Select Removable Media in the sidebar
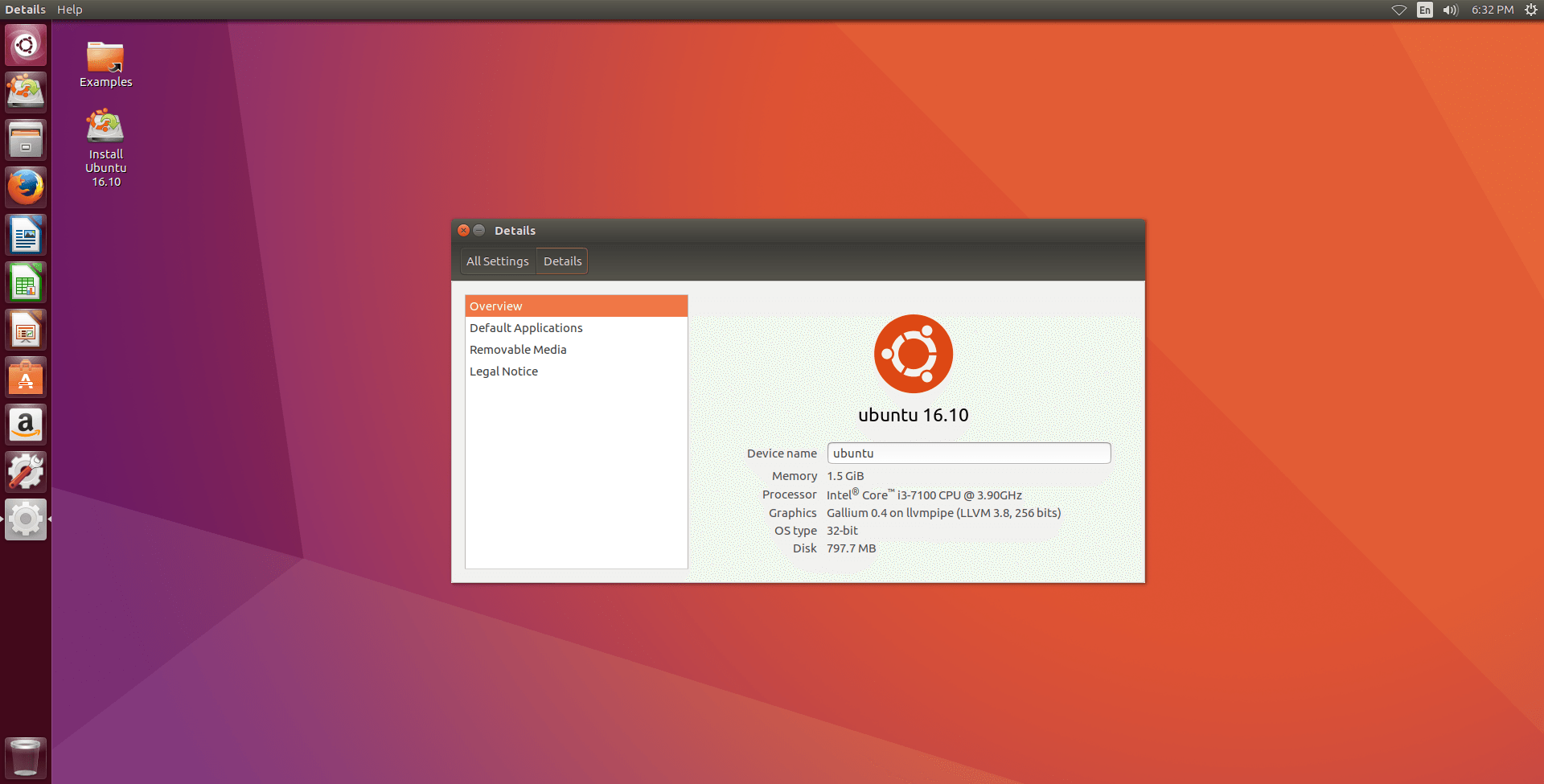 pos(576,350)
